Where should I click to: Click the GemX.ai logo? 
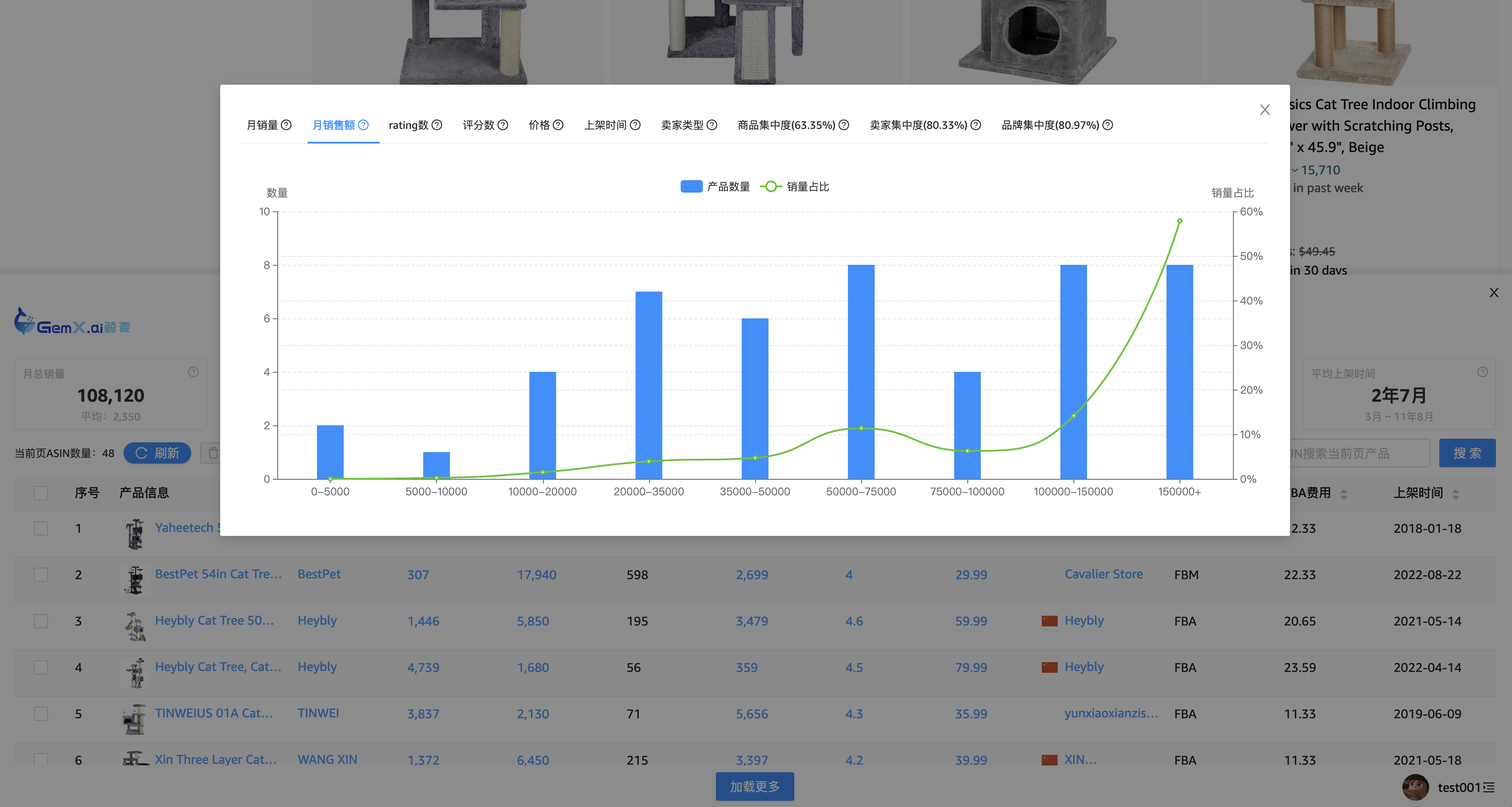[72, 322]
